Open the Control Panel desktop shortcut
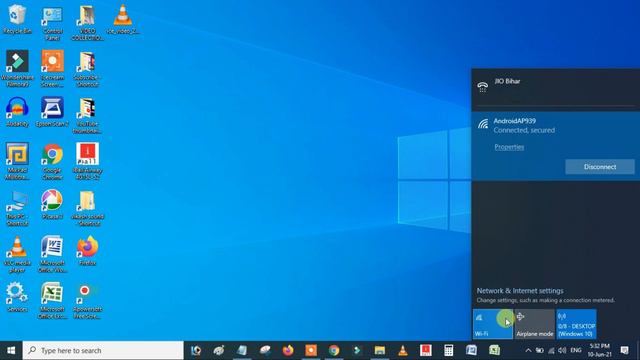Image resolution: width=640 pixels, height=360 pixels. coord(52,23)
